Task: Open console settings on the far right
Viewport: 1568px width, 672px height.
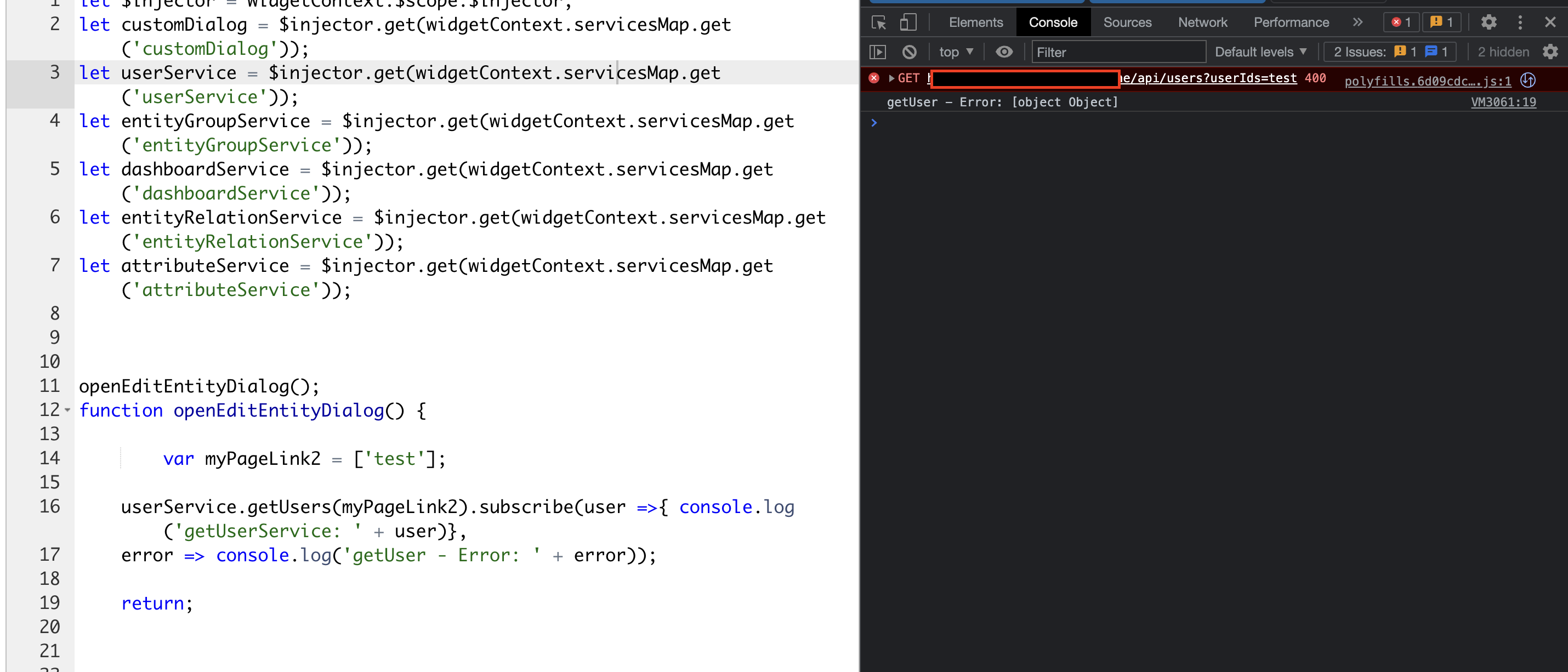Action: point(1550,52)
